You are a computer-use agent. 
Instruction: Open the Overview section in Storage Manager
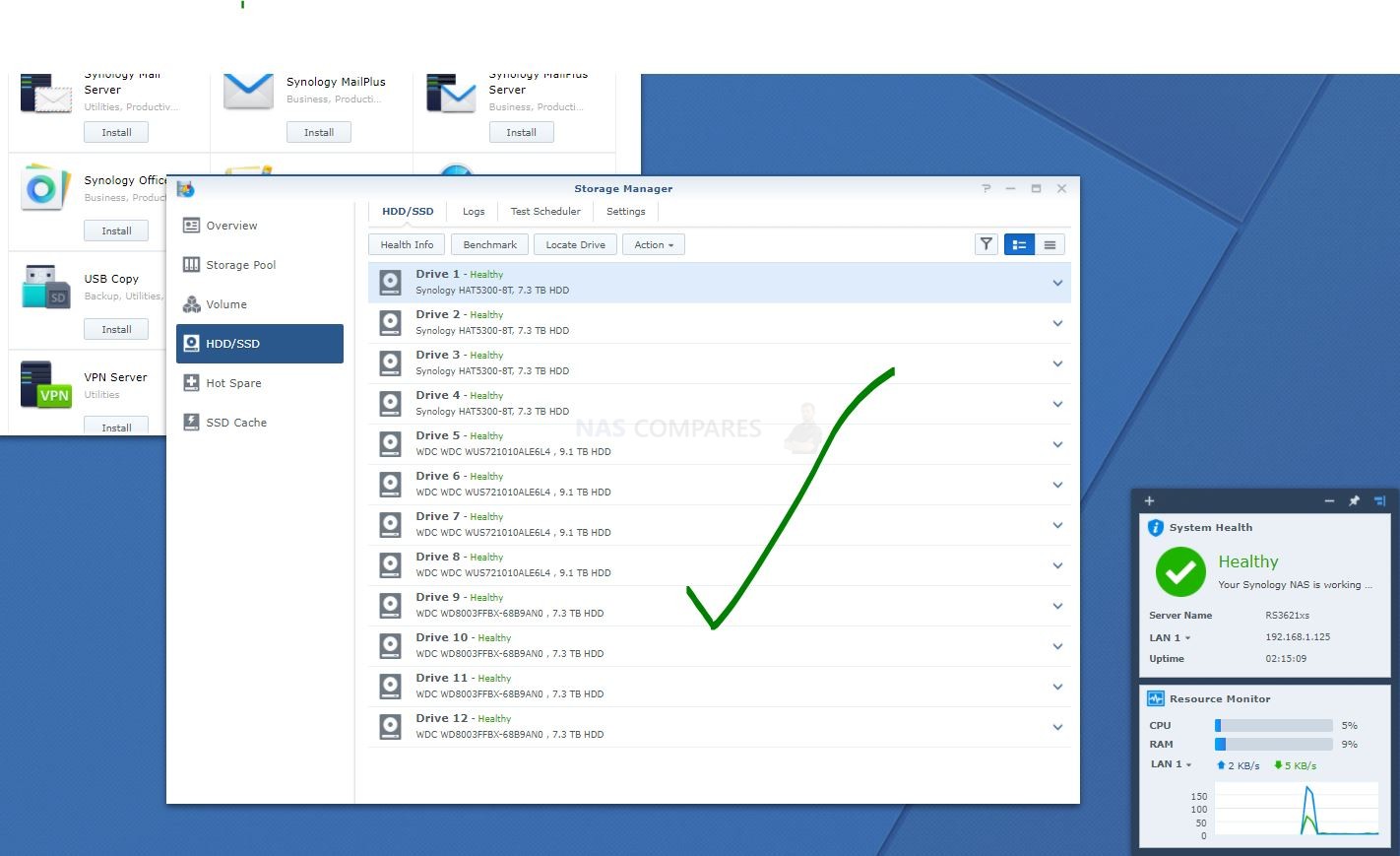tap(260, 226)
